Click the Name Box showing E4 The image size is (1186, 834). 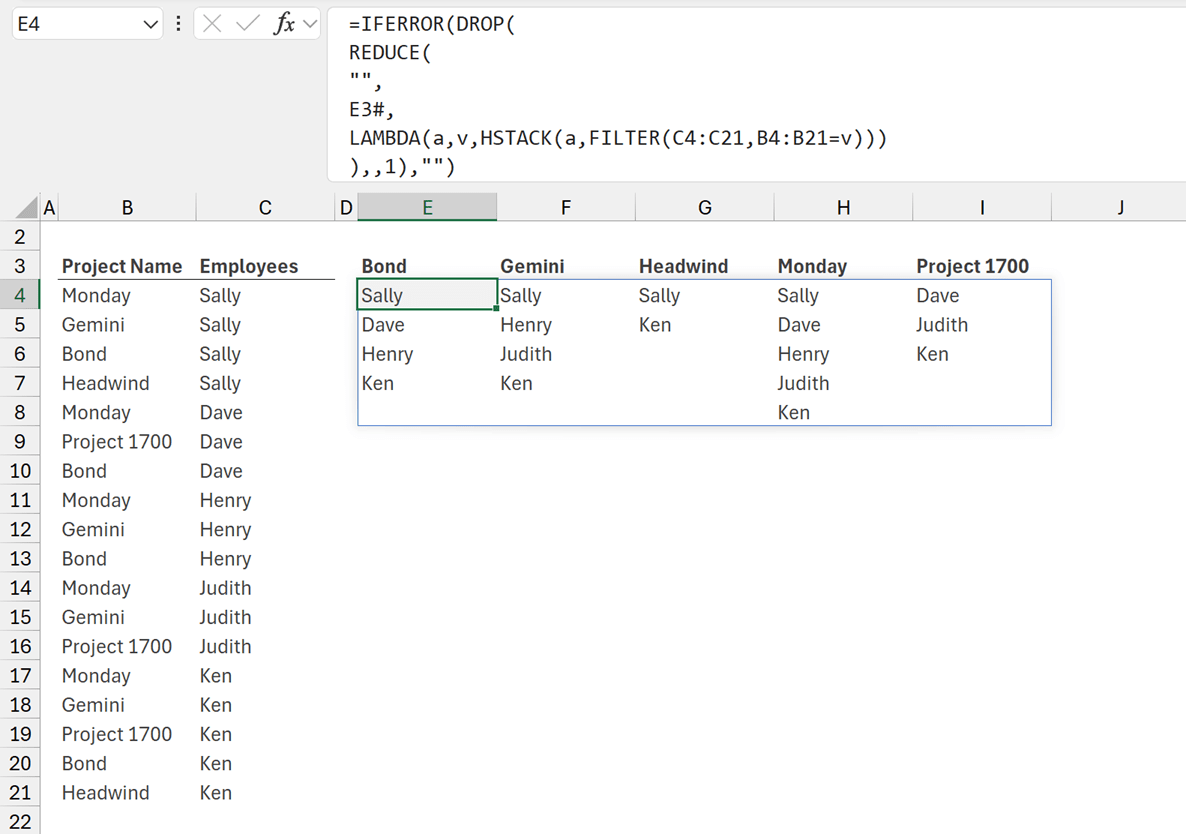point(75,24)
